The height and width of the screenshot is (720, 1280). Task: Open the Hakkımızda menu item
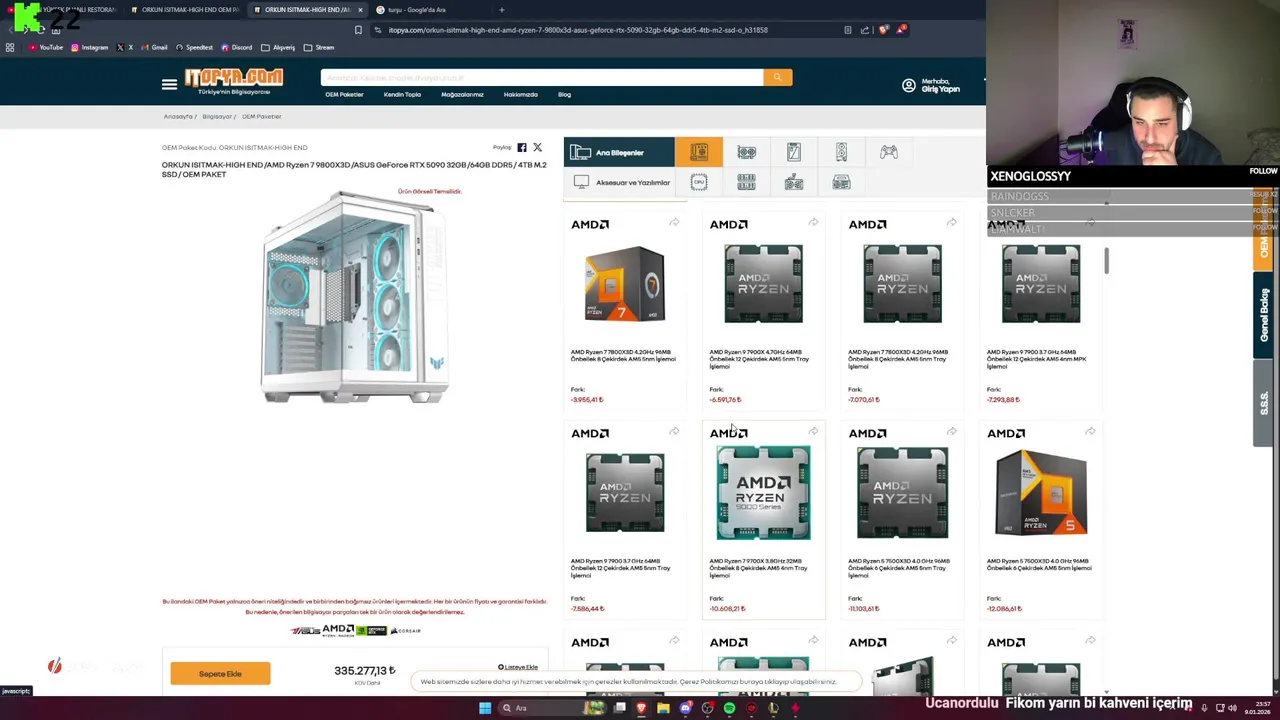pyautogui.click(x=520, y=95)
